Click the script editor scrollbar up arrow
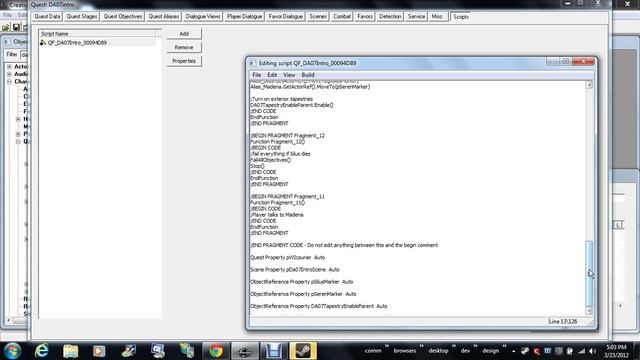 click(x=589, y=85)
